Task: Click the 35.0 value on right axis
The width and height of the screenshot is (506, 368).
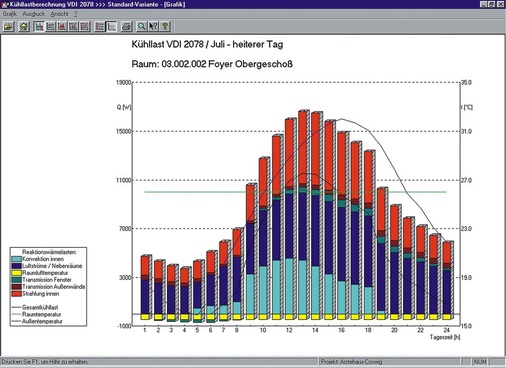Action: coord(466,82)
